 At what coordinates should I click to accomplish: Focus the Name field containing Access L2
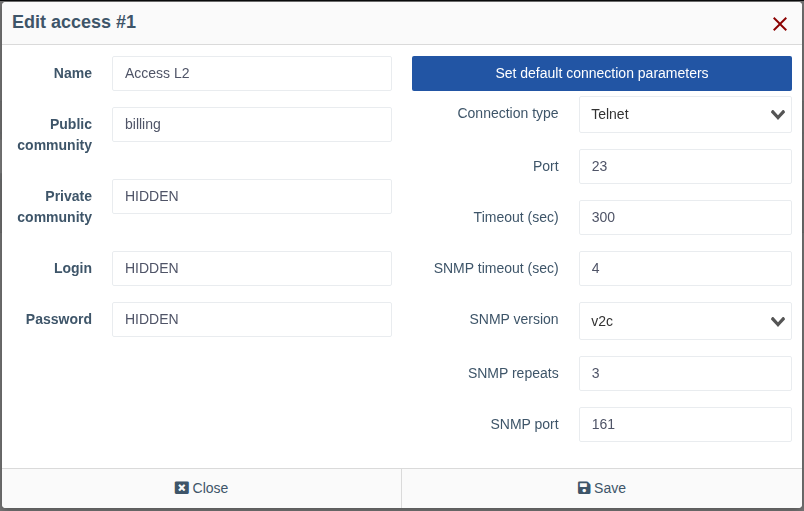[x=252, y=73]
